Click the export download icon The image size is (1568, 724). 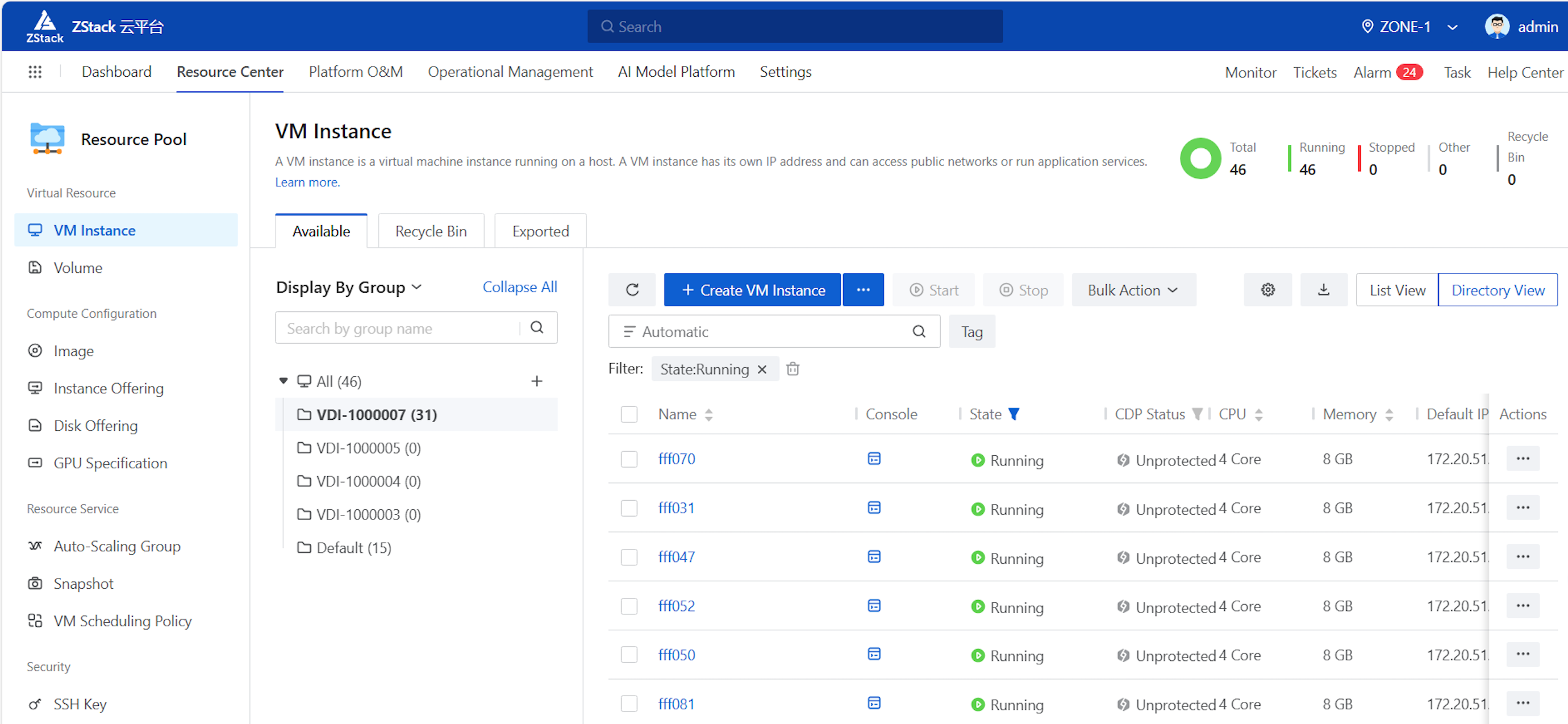[x=1323, y=290]
